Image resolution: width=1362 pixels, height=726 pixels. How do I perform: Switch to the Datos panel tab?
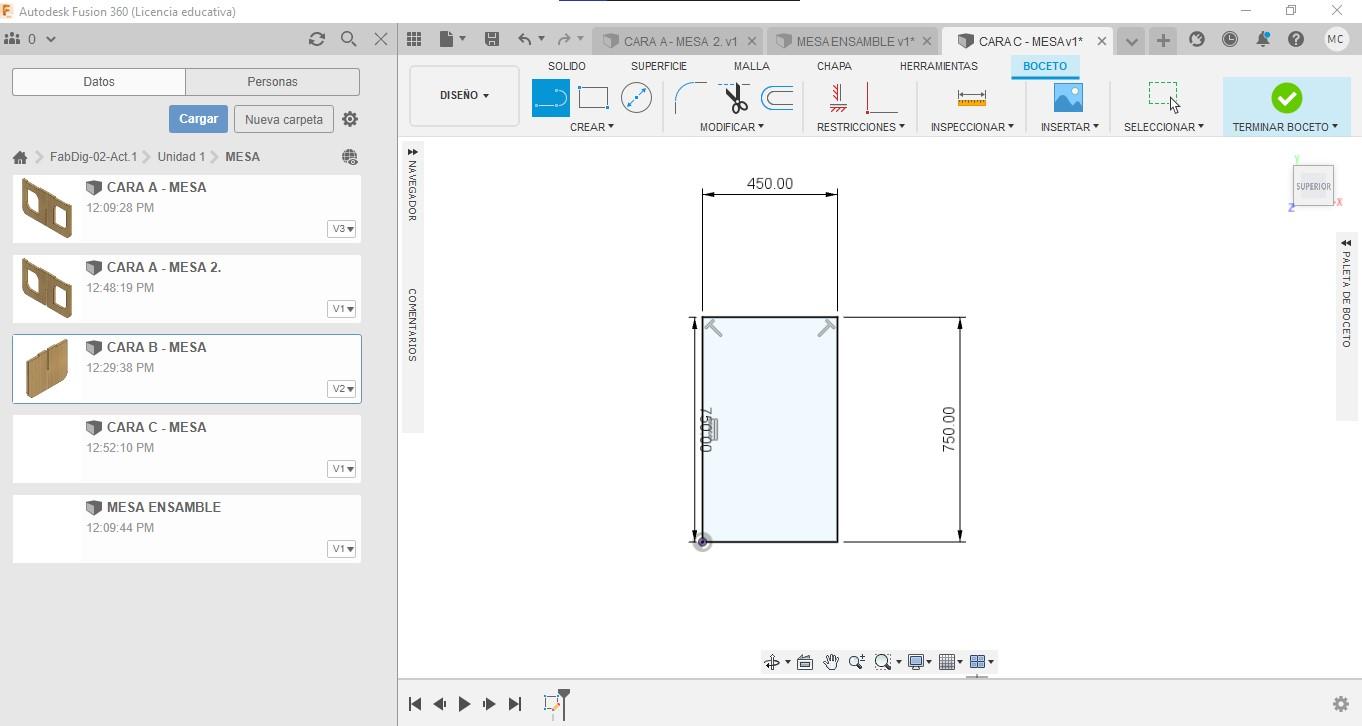99,82
